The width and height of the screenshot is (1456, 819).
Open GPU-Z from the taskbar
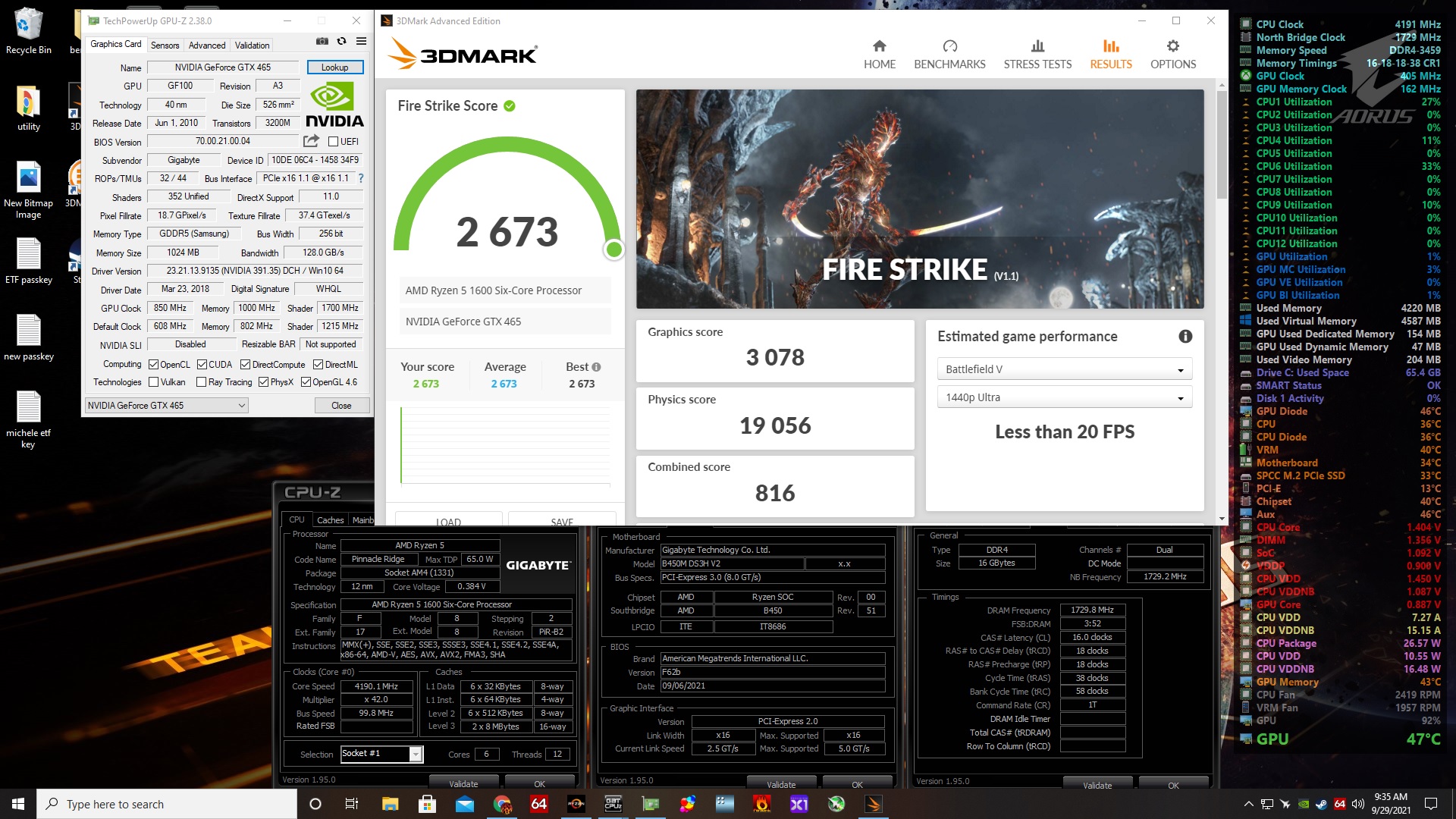click(x=651, y=804)
